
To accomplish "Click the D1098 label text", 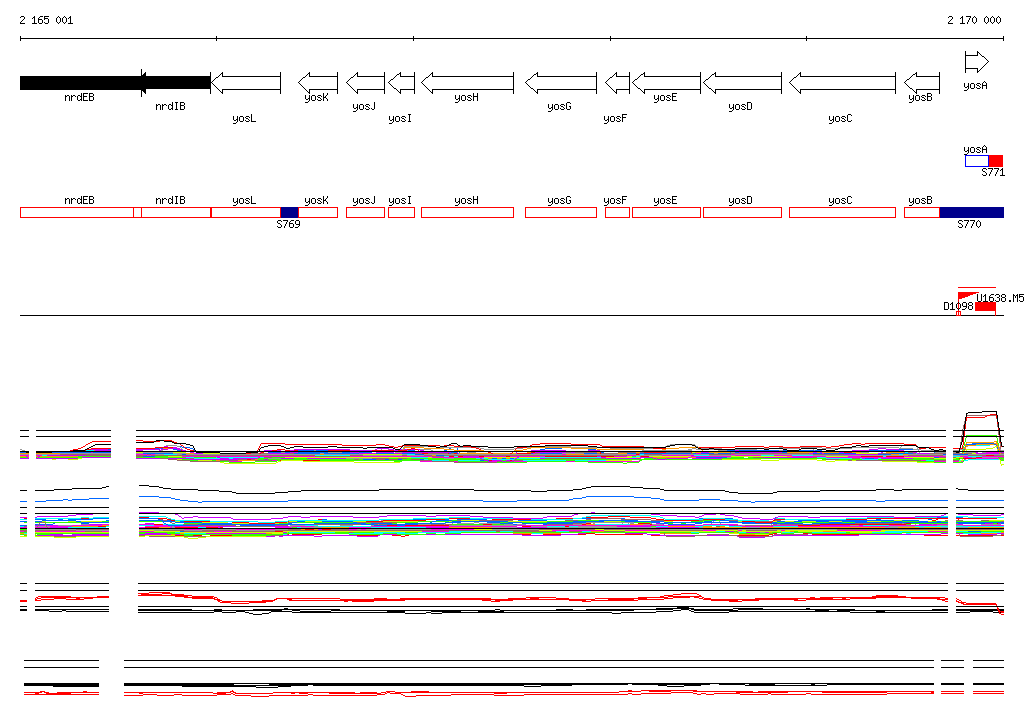I will point(958,306).
